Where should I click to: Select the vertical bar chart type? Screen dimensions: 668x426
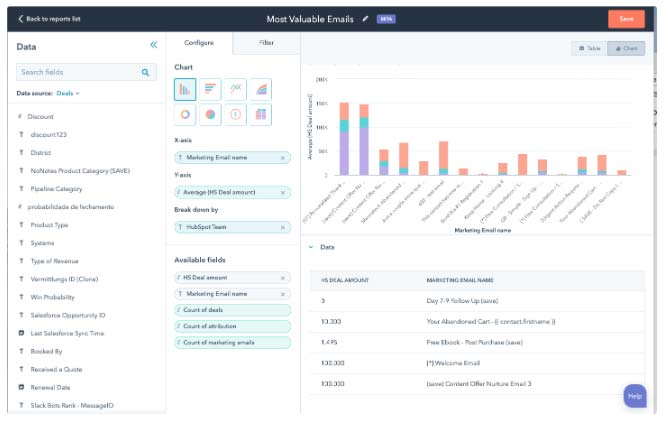[185, 89]
